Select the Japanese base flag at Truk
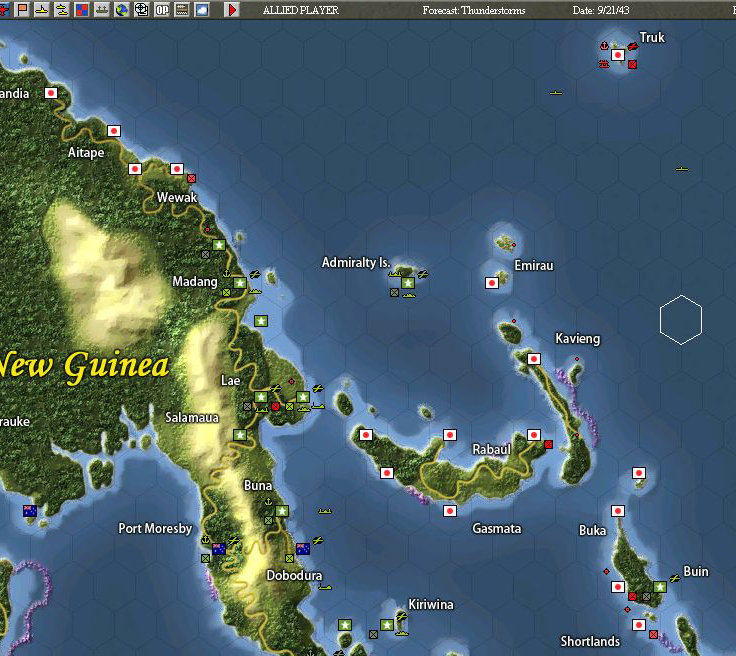Viewport: 736px width, 656px height. coord(618,55)
